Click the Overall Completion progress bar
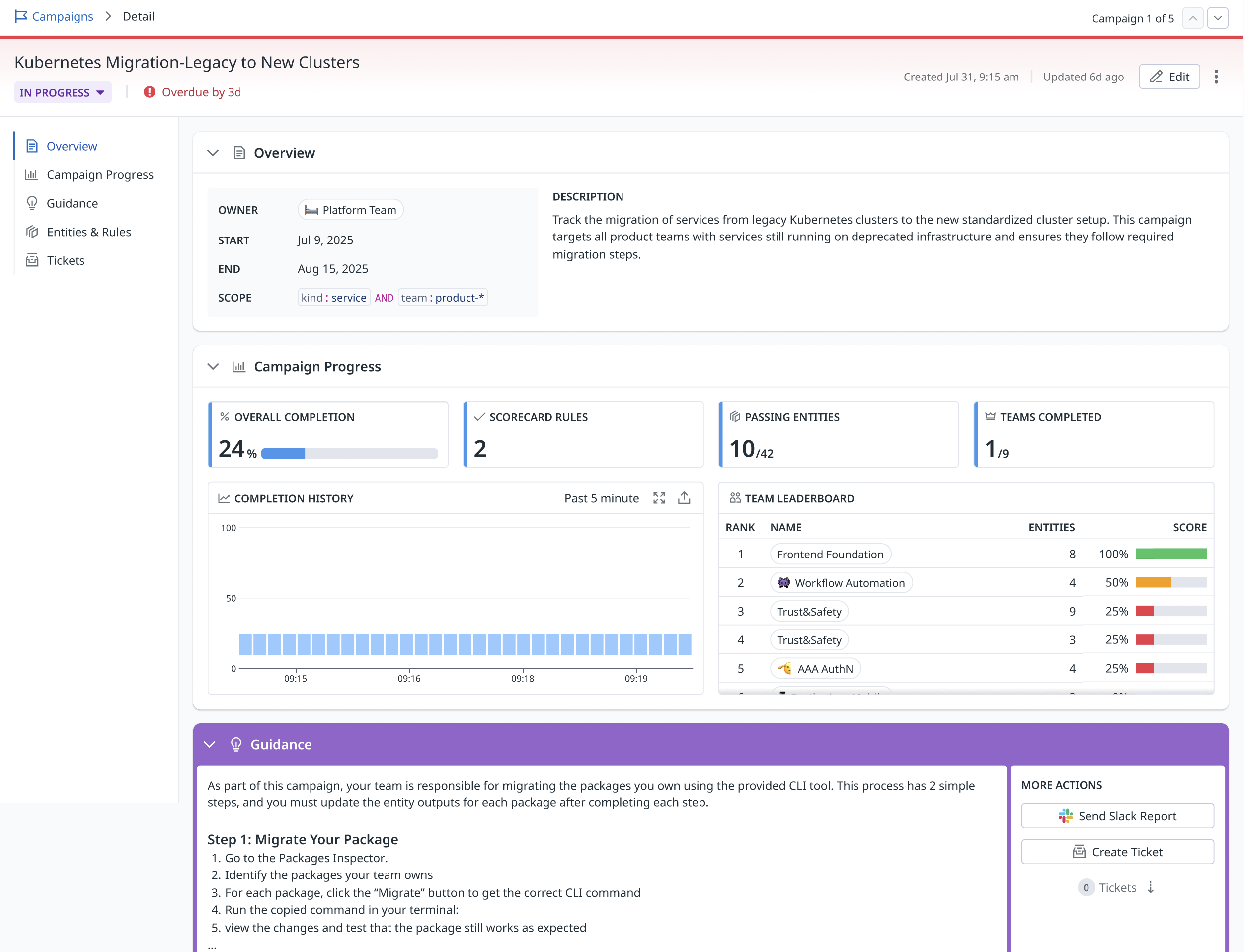 349,453
